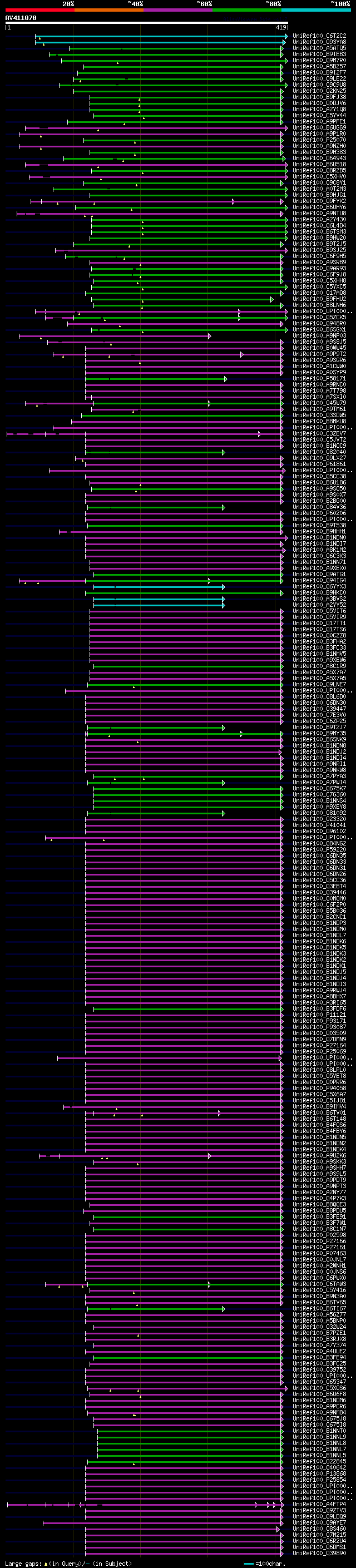Click purple segmented bar of UniRef100_A4FTP4

click(x=145, y=1505)
